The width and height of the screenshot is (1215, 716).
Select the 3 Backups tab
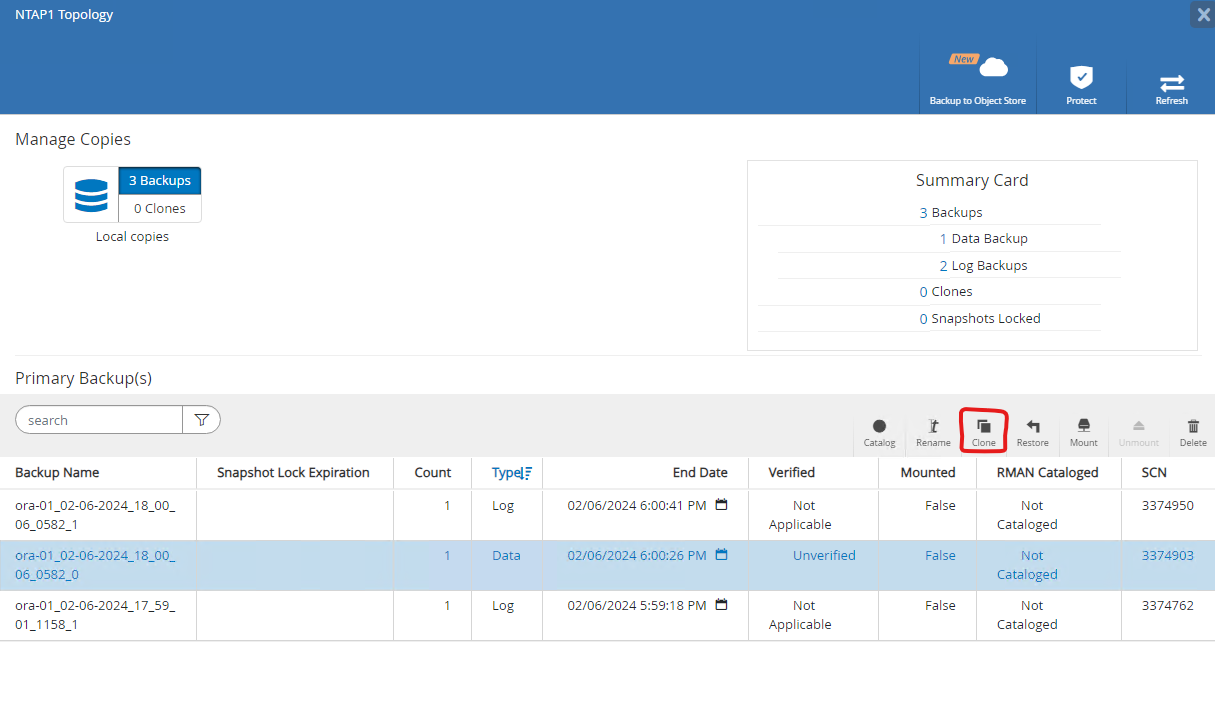160,181
